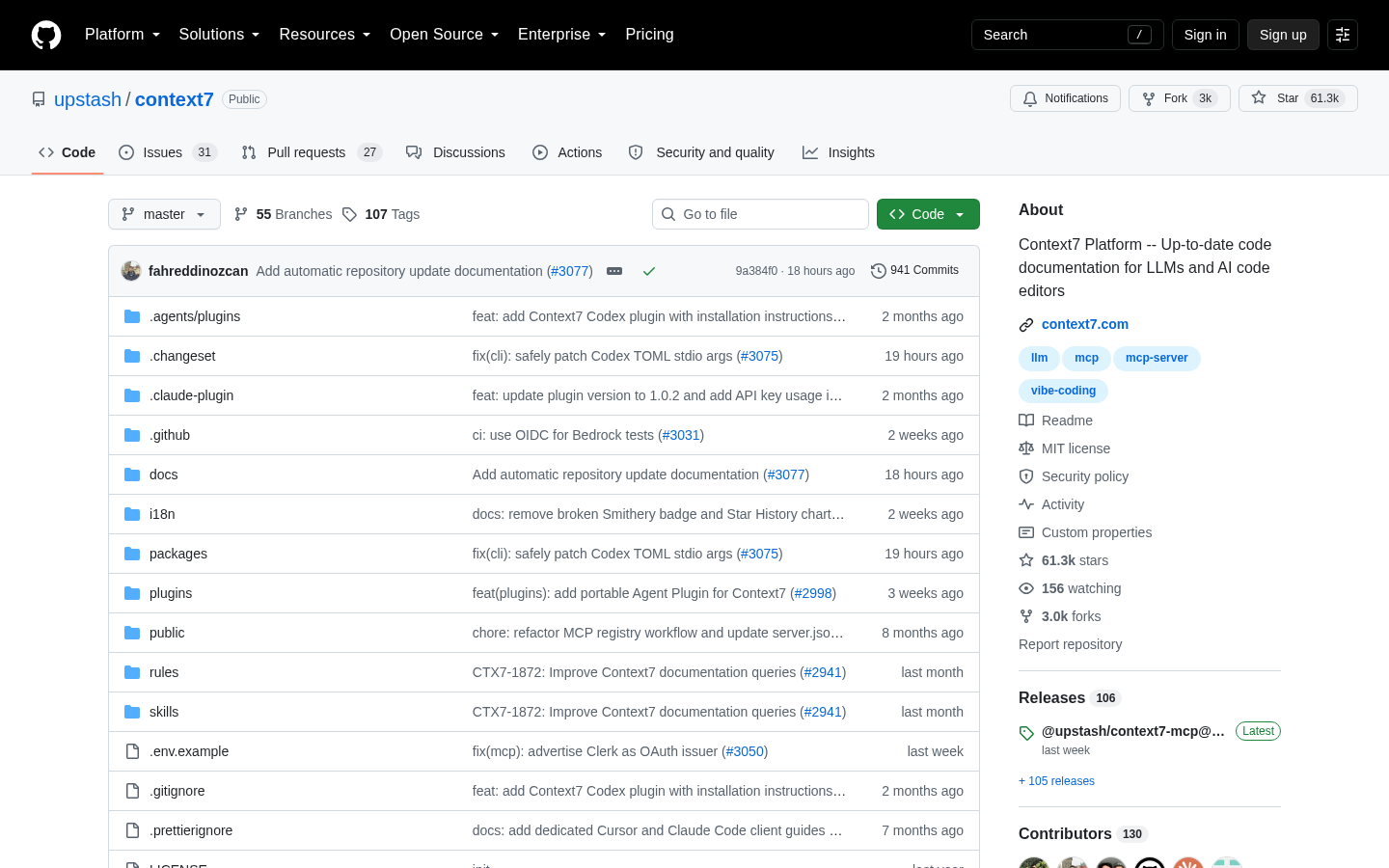1389x868 pixels.
Task: Open the Discussions tab
Action: pyautogui.click(x=455, y=152)
